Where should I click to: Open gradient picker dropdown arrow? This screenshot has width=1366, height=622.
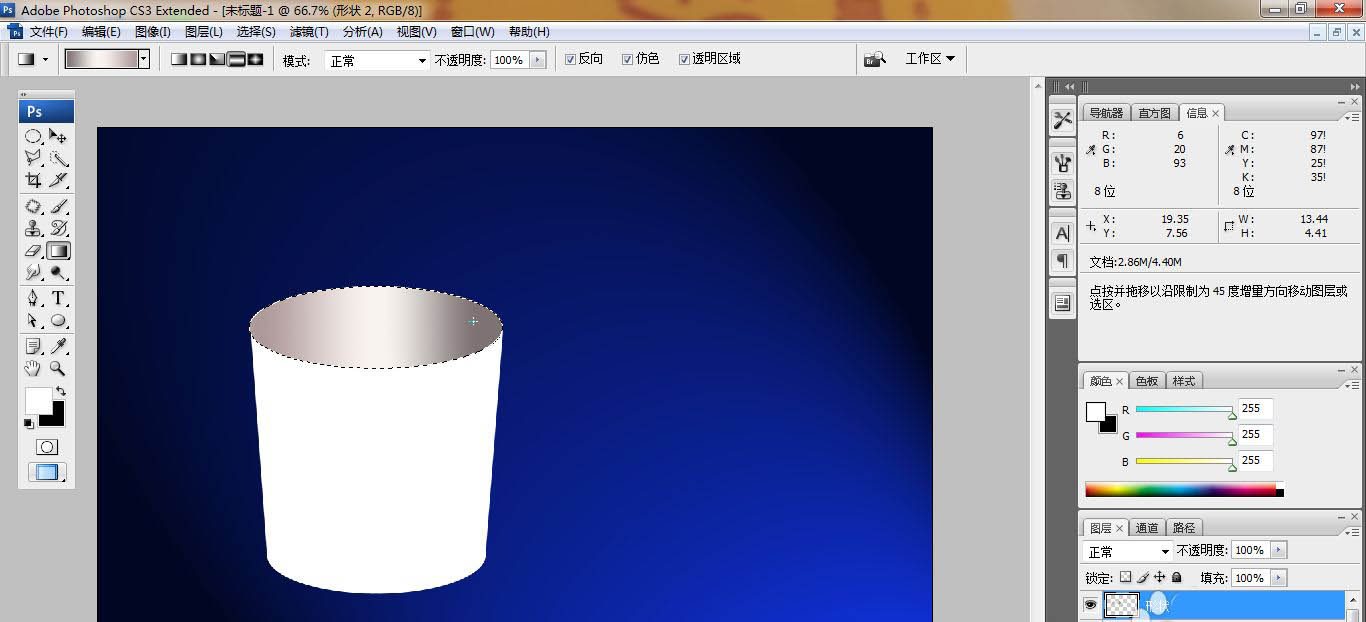144,59
